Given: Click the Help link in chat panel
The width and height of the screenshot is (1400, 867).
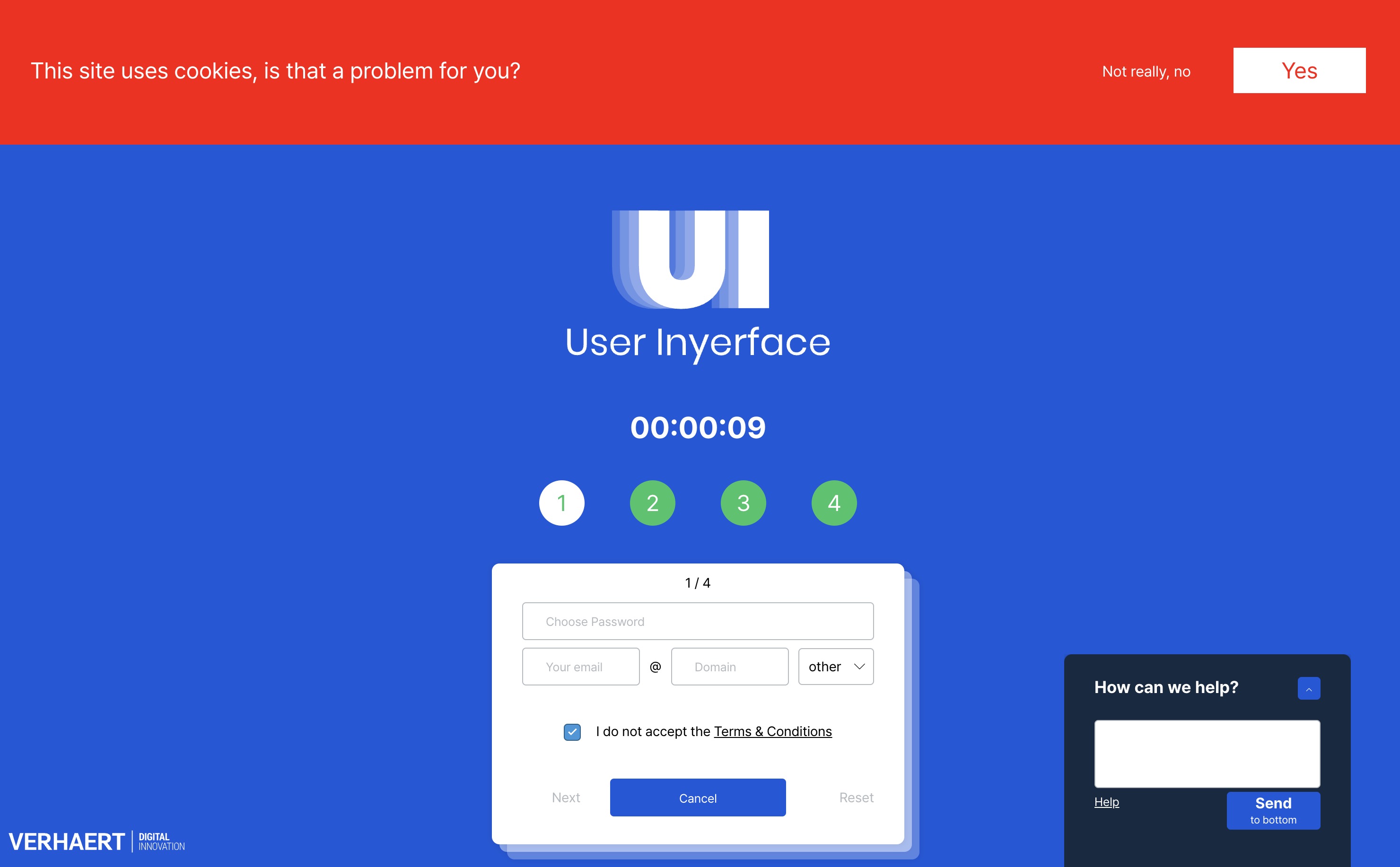Looking at the screenshot, I should point(1106,802).
